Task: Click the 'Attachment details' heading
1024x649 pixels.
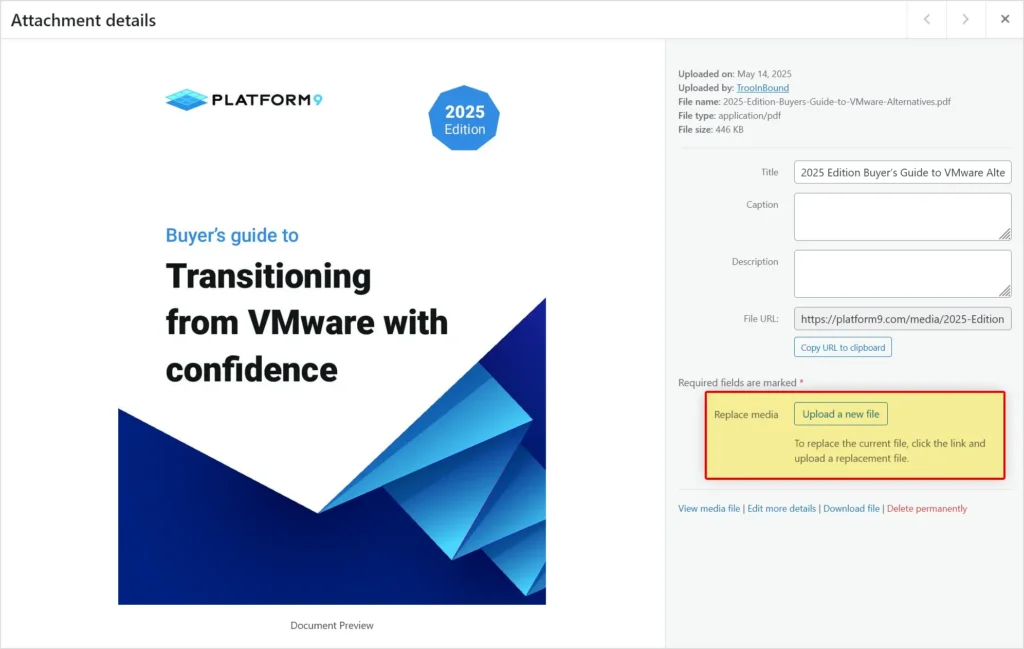Action: coord(84,20)
